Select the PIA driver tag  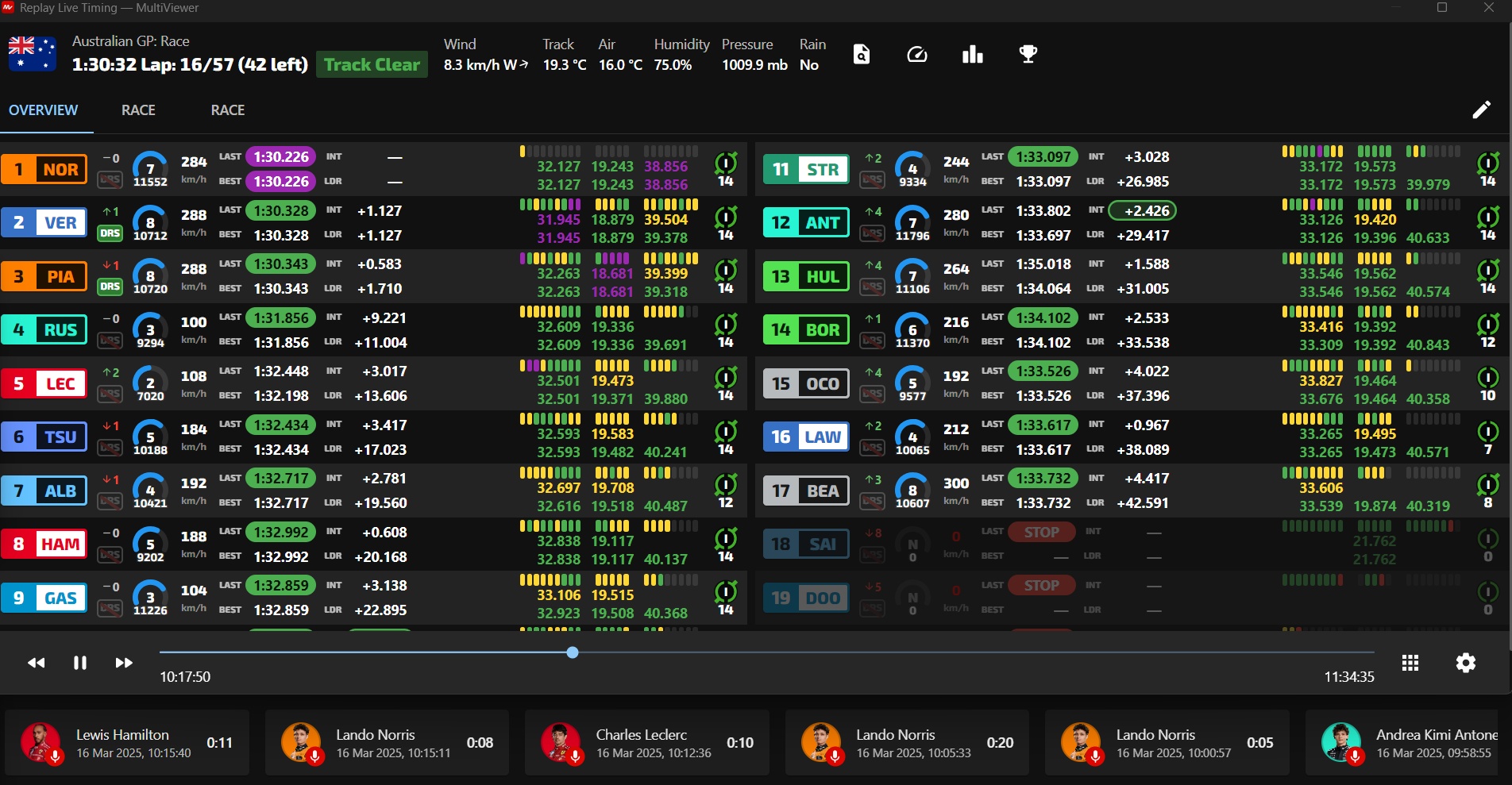pyautogui.click(x=44, y=276)
